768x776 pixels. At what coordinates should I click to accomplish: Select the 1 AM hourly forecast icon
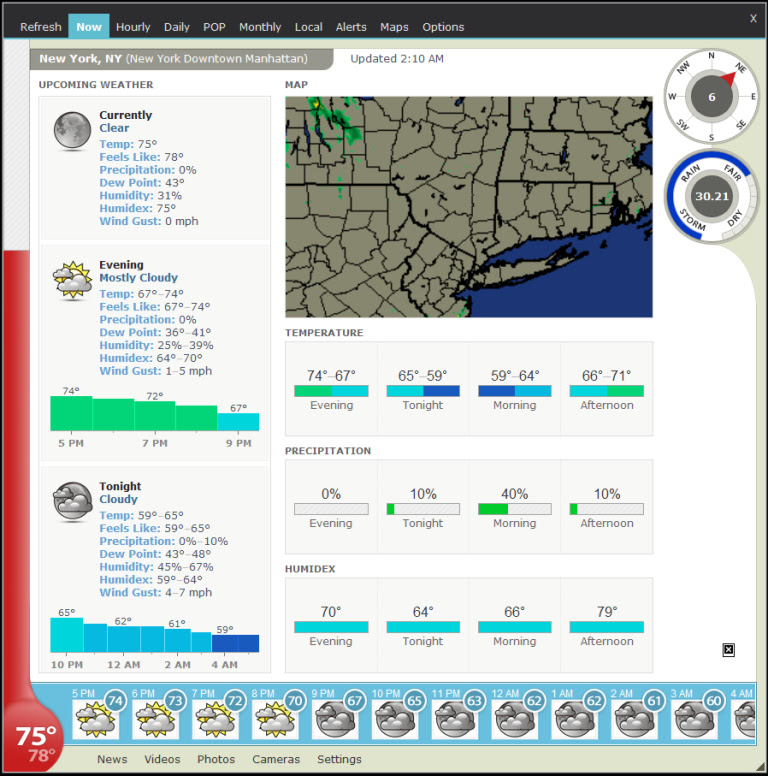coord(575,720)
